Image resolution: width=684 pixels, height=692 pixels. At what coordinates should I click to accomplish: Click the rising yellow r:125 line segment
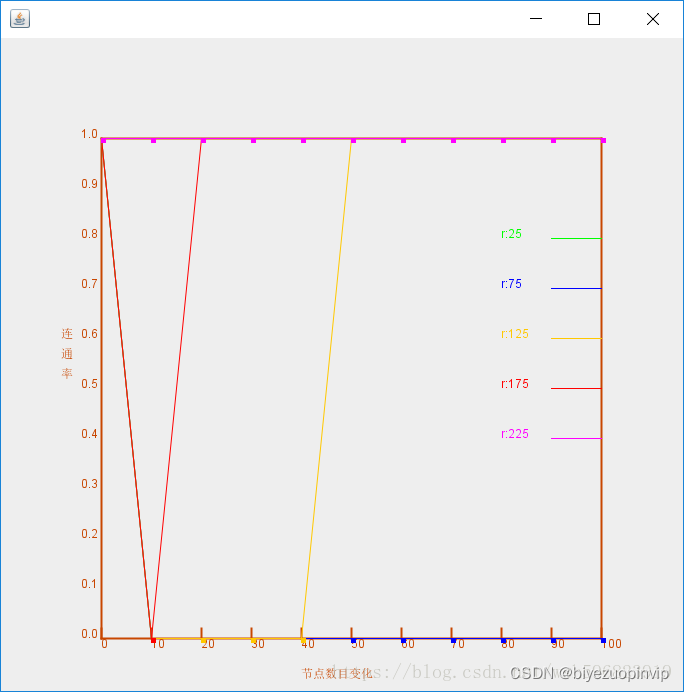click(327, 390)
